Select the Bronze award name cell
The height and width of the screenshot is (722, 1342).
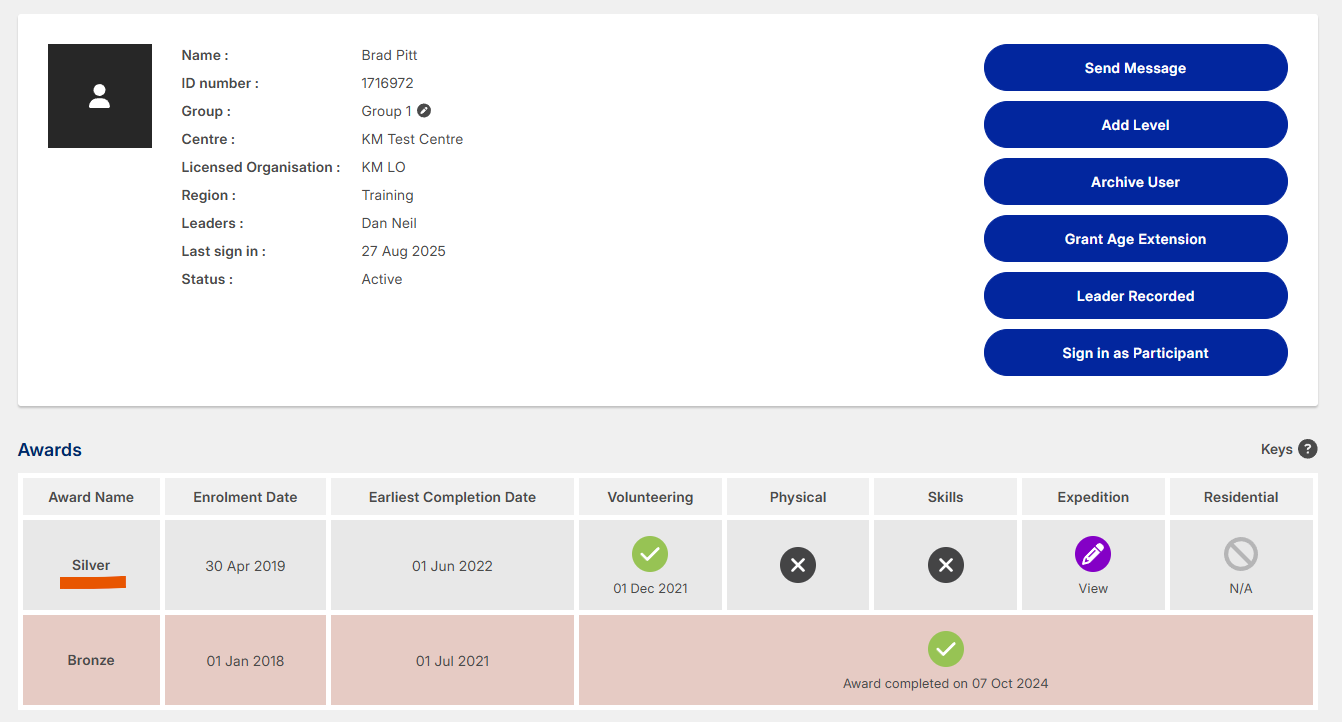click(x=91, y=660)
